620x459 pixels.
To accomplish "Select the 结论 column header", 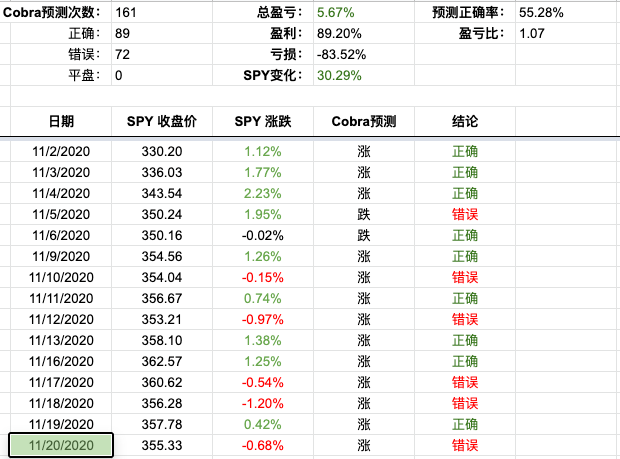I will [x=465, y=121].
